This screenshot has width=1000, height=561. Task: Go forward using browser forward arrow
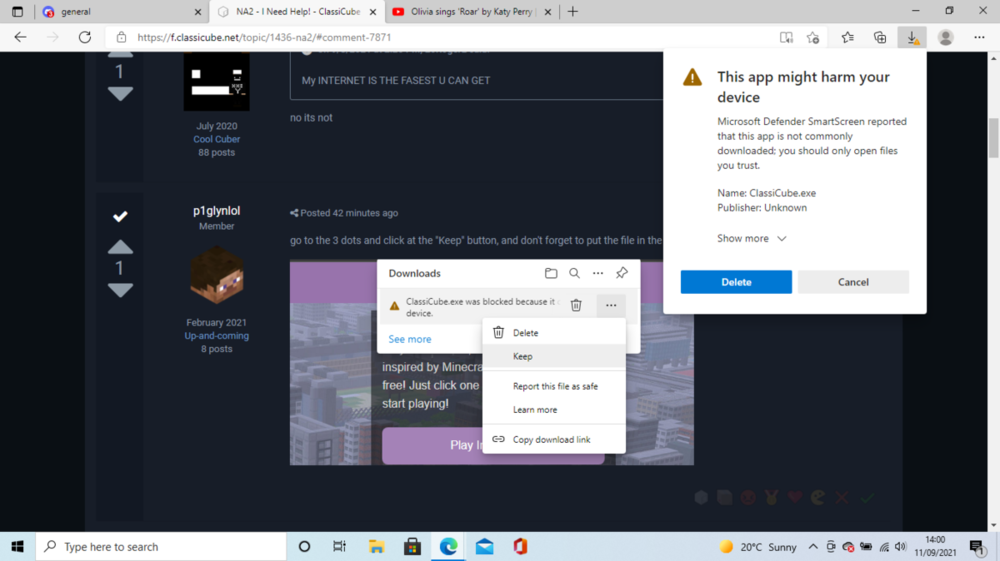click(53, 38)
